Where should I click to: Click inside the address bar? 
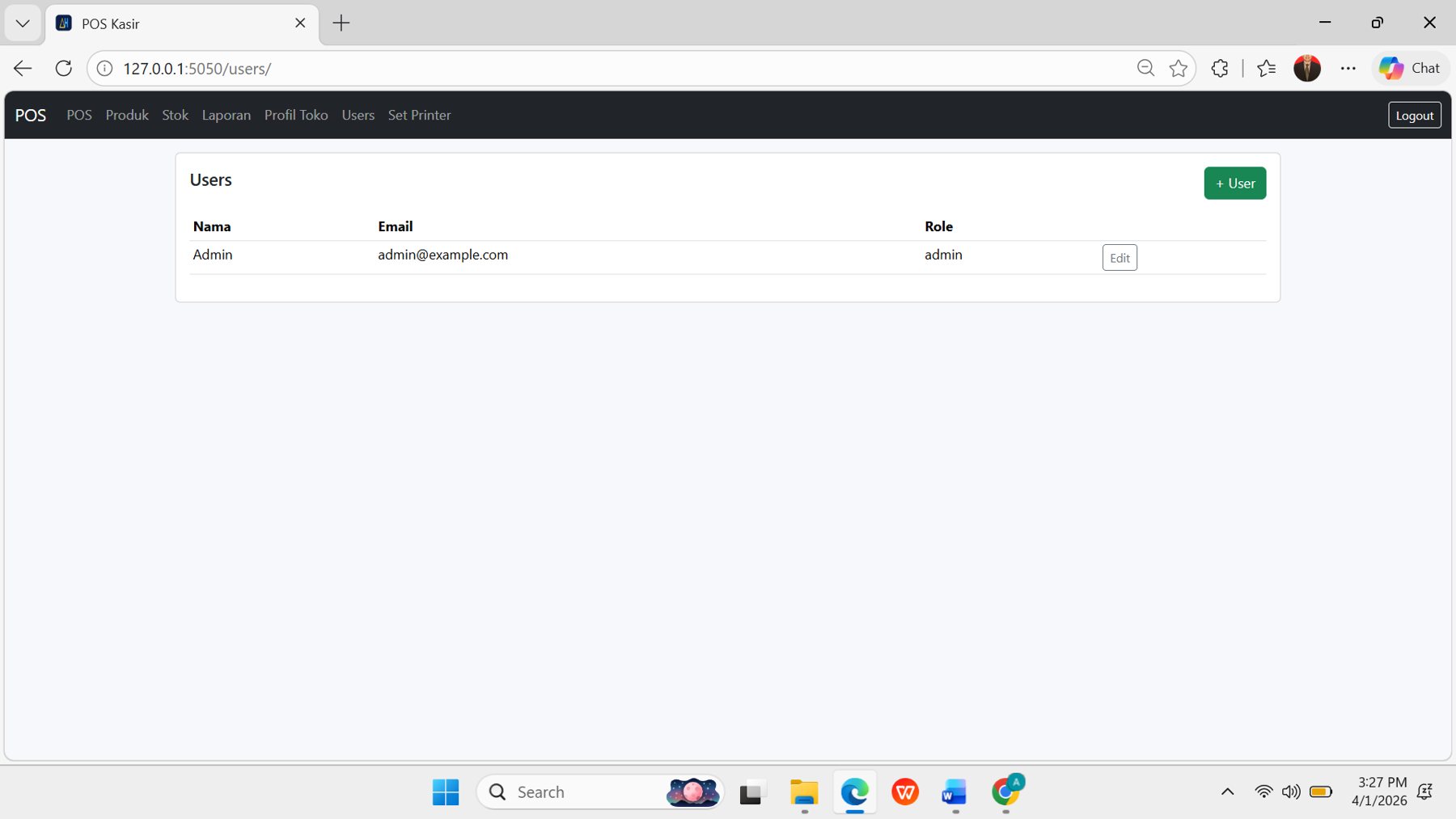566,68
